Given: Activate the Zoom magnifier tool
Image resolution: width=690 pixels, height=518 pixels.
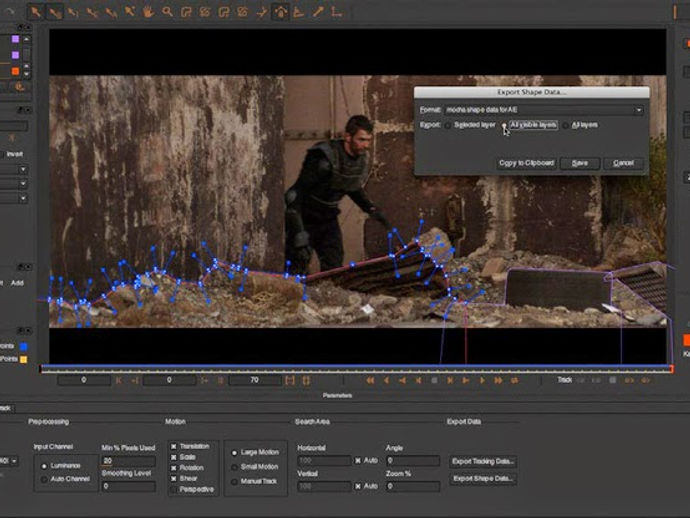Looking at the screenshot, I should tap(167, 12).
